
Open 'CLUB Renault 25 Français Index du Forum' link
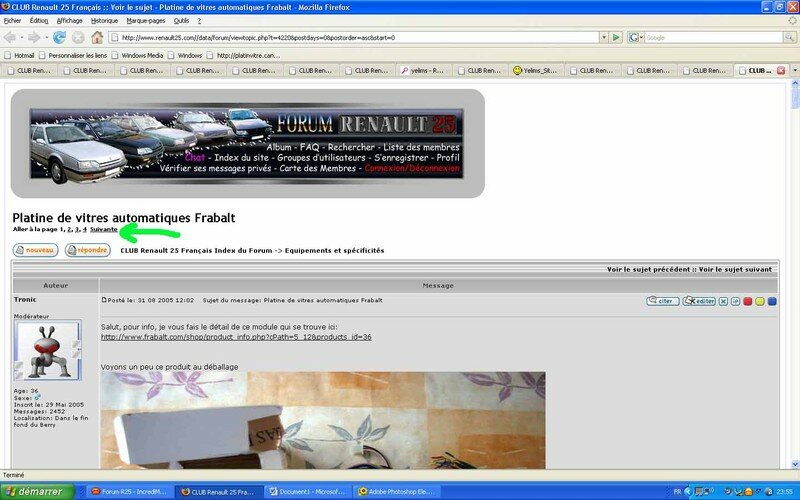(x=196, y=251)
